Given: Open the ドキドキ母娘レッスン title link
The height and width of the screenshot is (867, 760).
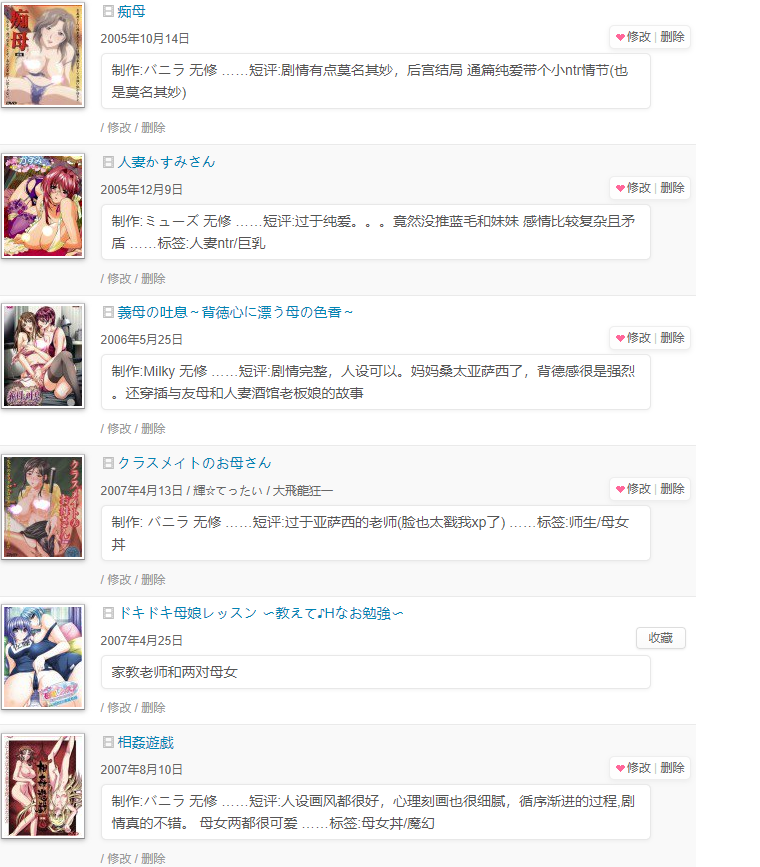Looking at the screenshot, I should (261, 613).
